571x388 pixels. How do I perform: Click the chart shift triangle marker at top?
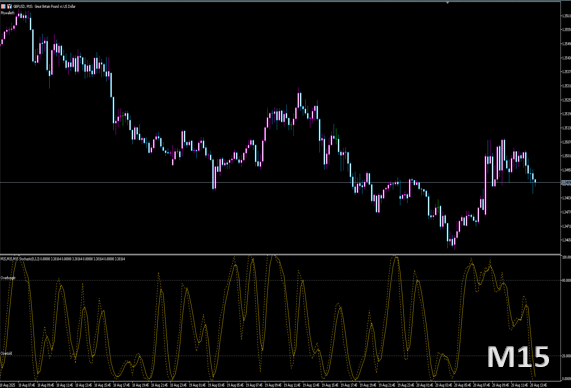pyautogui.click(x=448, y=3)
